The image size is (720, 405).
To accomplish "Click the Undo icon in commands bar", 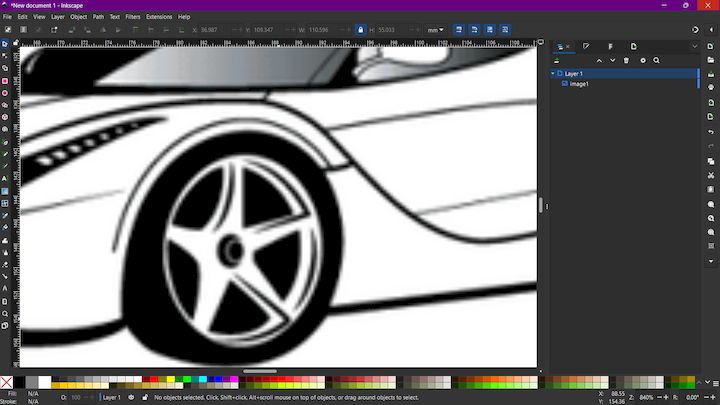I will [x=711, y=132].
